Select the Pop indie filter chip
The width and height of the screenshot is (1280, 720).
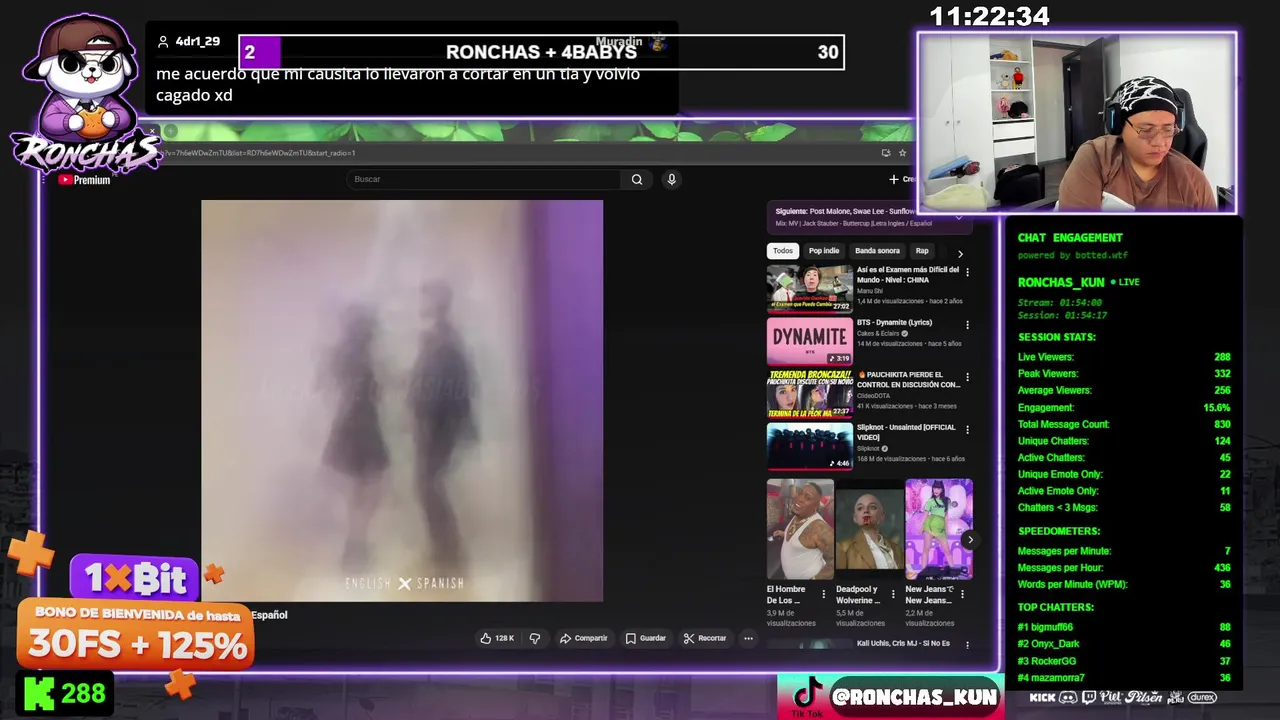[x=824, y=251]
